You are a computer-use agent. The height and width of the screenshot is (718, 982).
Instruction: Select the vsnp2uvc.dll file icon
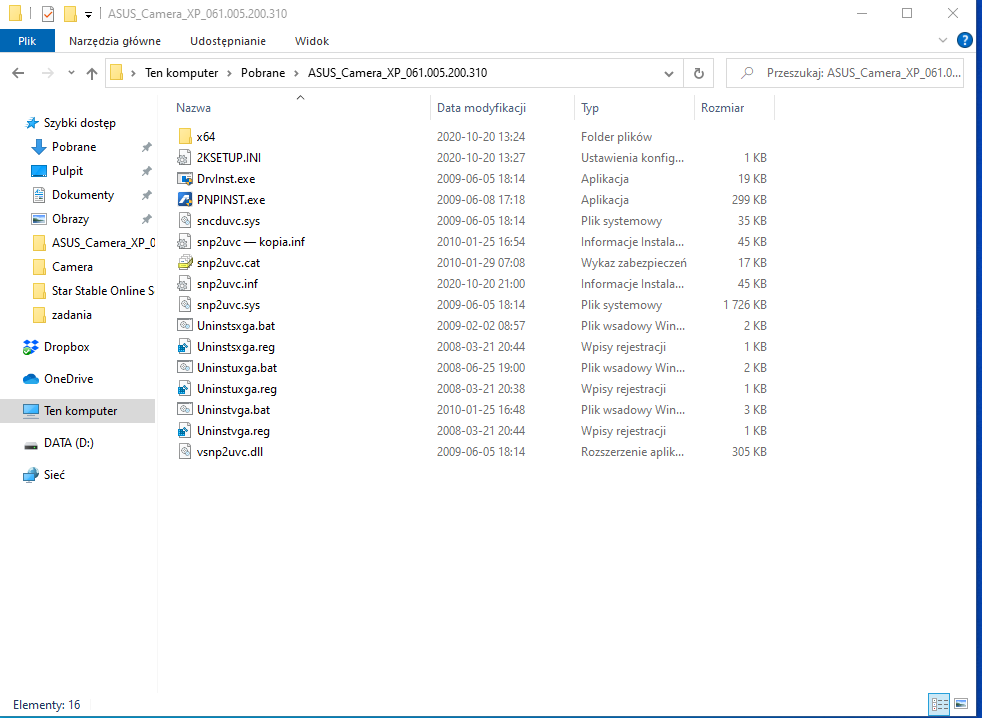(x=185, y=451)
